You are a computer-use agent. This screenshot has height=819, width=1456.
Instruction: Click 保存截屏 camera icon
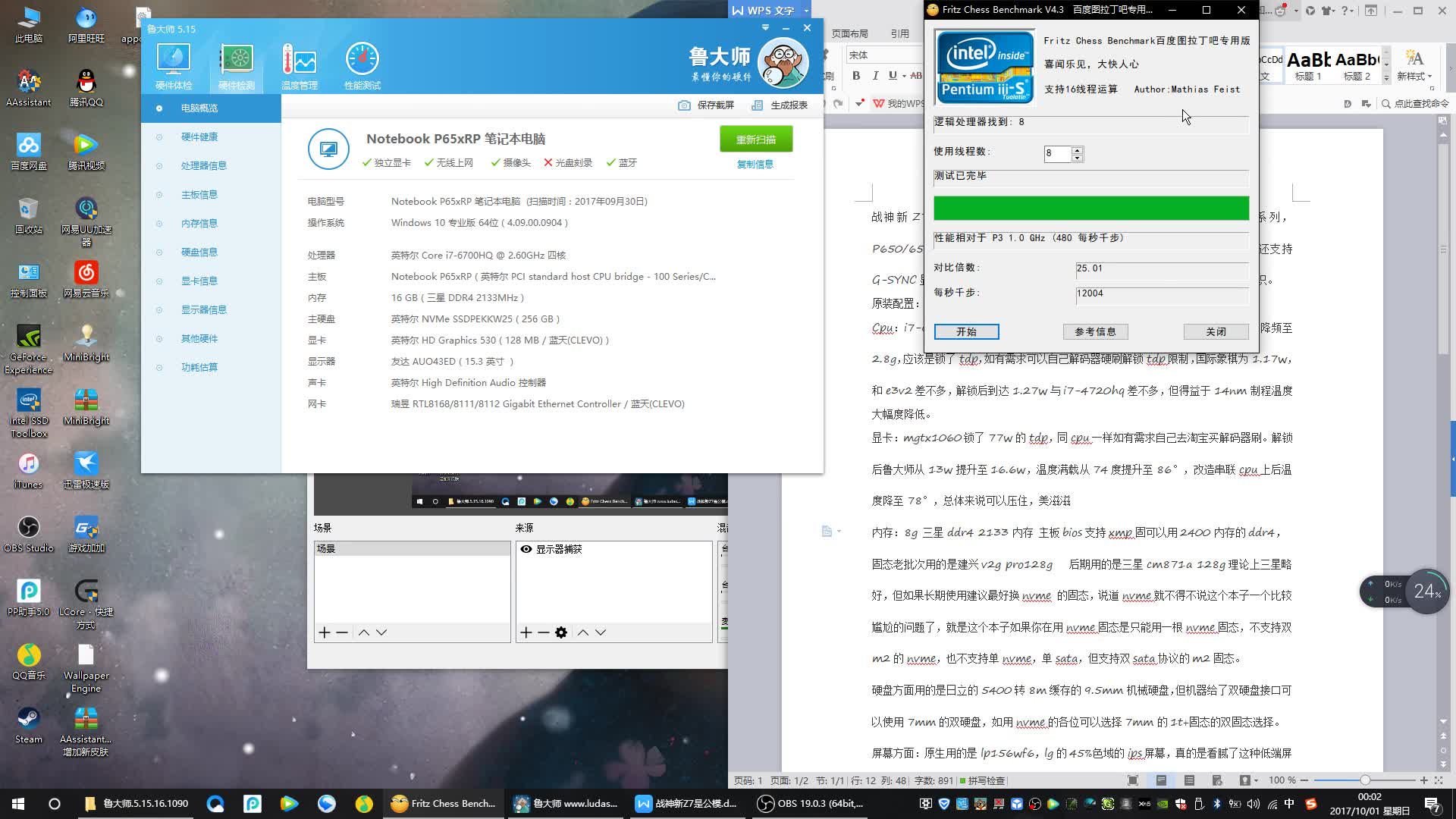pyautogui.click(x=684, y=105)
